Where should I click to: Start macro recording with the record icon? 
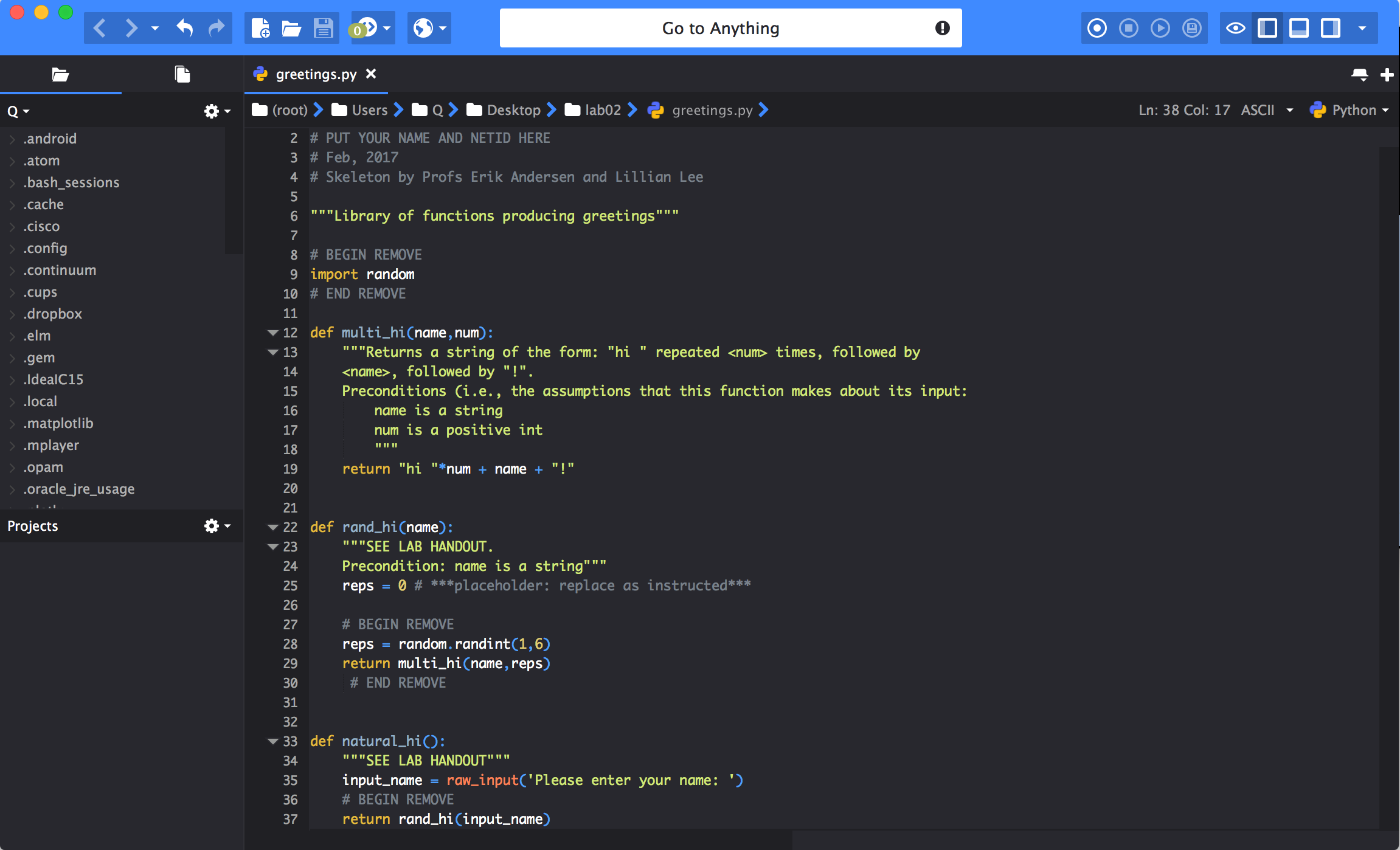[1097, 28]
